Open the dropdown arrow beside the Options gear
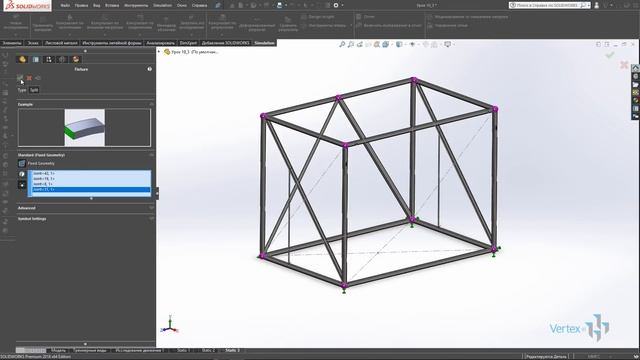The width and height of the screenshot is (640, 360). point(342,5)
